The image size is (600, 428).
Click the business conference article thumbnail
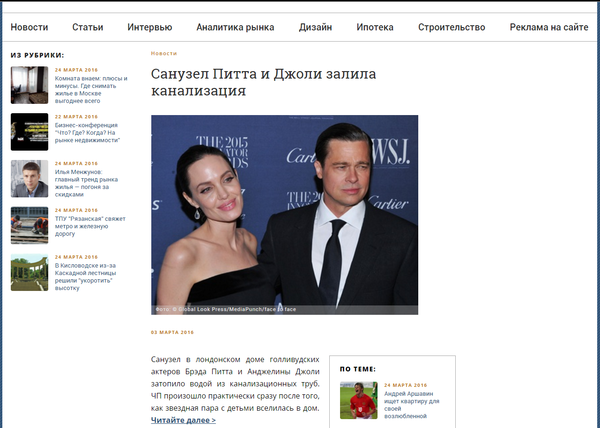(x=29, y=131)
